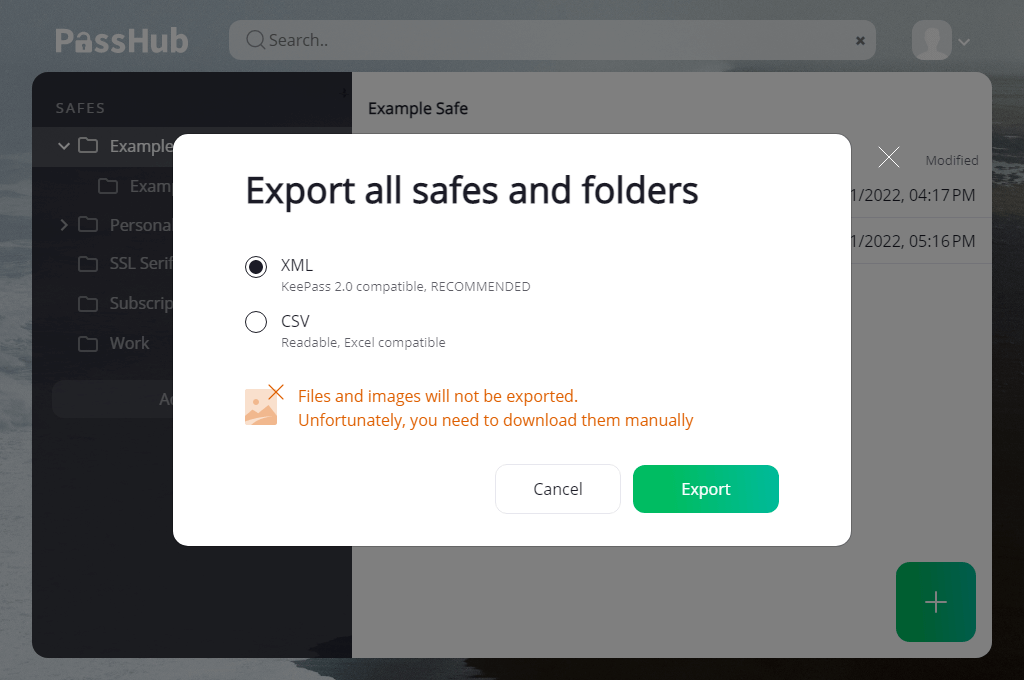Click the green plus add-item button

[x=936, y=602]
